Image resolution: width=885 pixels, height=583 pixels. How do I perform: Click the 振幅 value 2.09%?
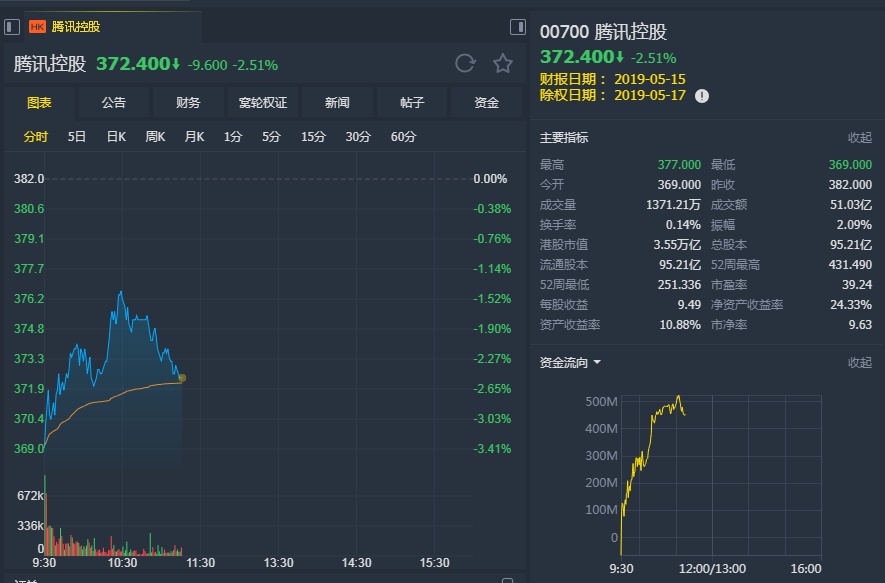(854, 225)
